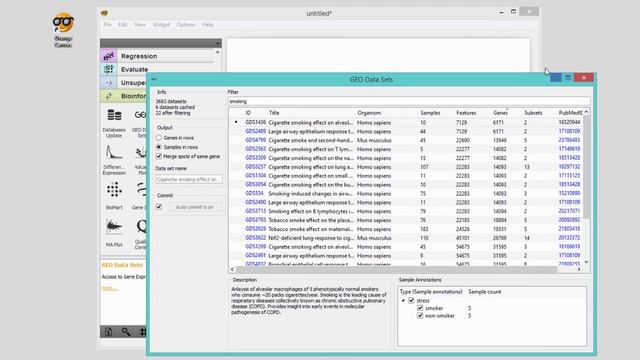Click scroll-down arrow of dataset table
Viewport: 640px width, 360px height.
tap(587, 262)
